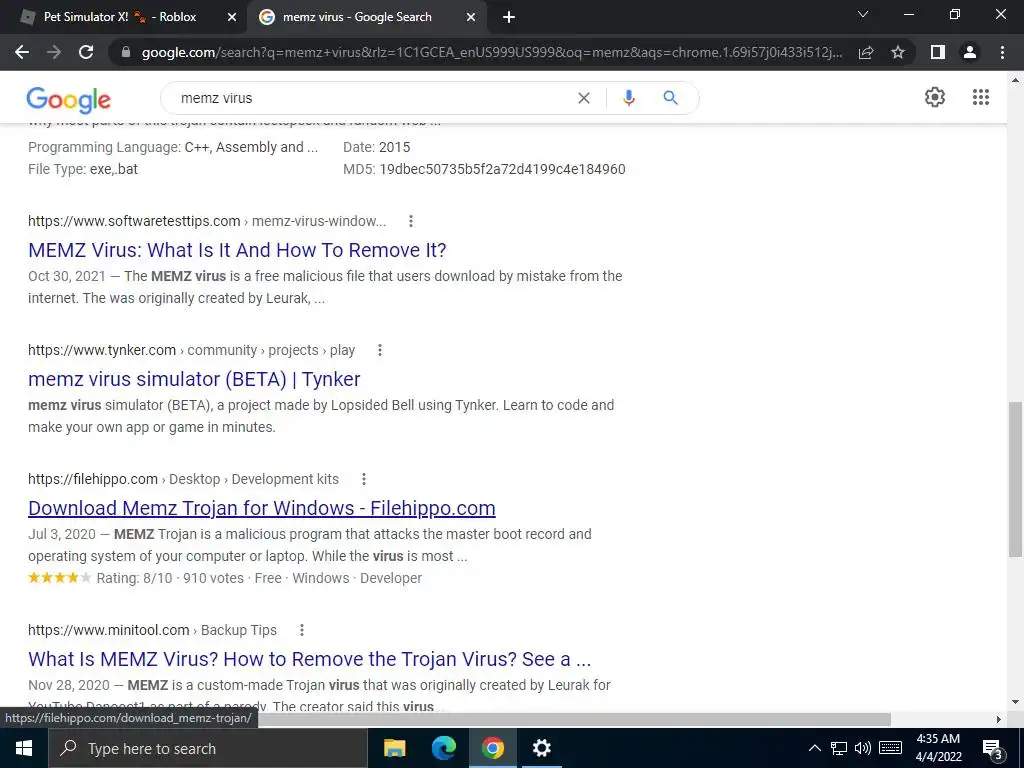The image size is (1024, 768).
Task: Click the Chrome taskbar icon
Action: (x=492, y=748)
